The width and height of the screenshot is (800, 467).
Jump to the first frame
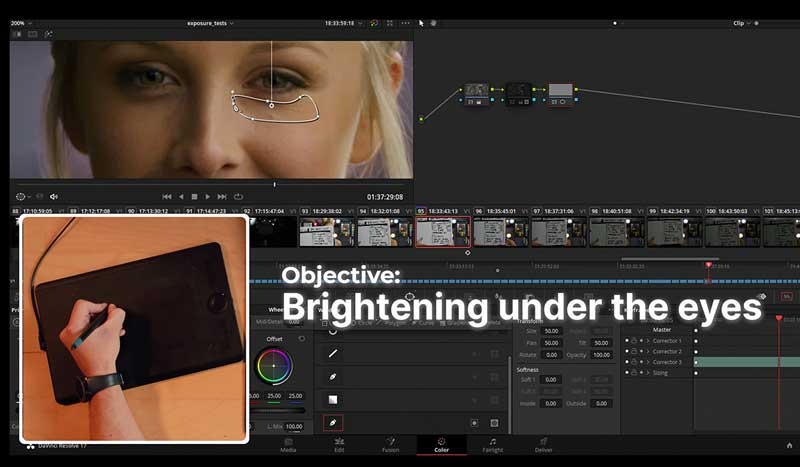coord(167,196)
